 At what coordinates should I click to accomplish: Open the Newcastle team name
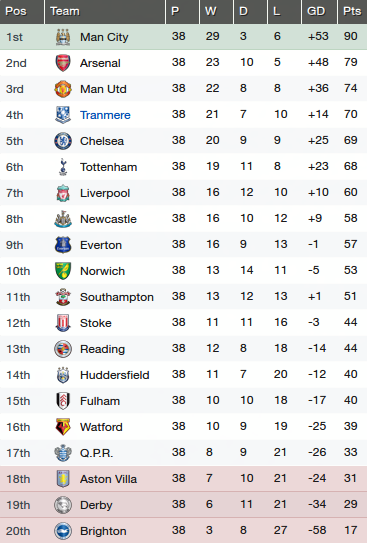click(108, 219)
